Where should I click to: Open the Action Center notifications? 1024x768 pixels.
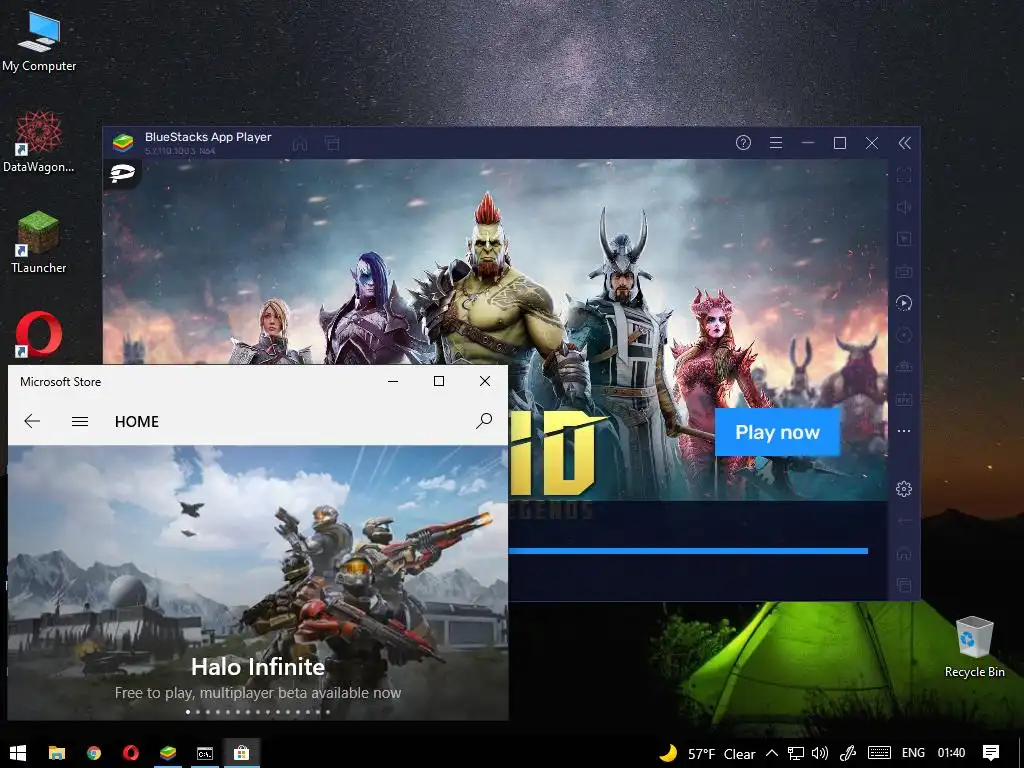pos(991,753)
